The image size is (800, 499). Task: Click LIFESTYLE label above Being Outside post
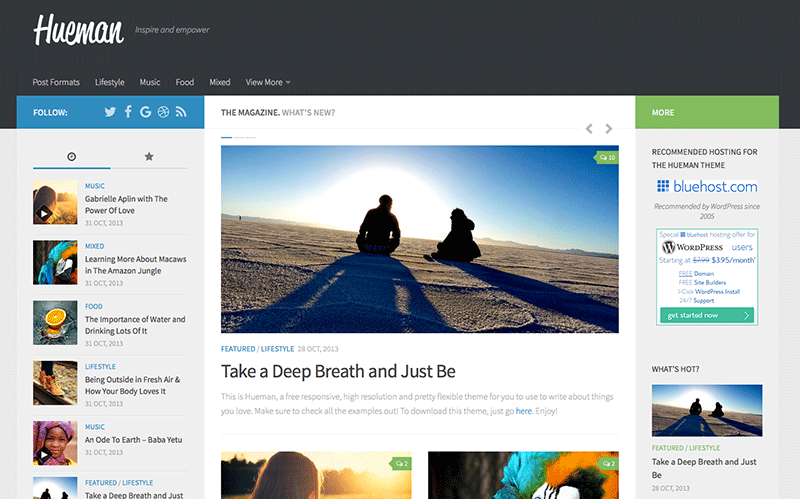[x=101, y=366]
